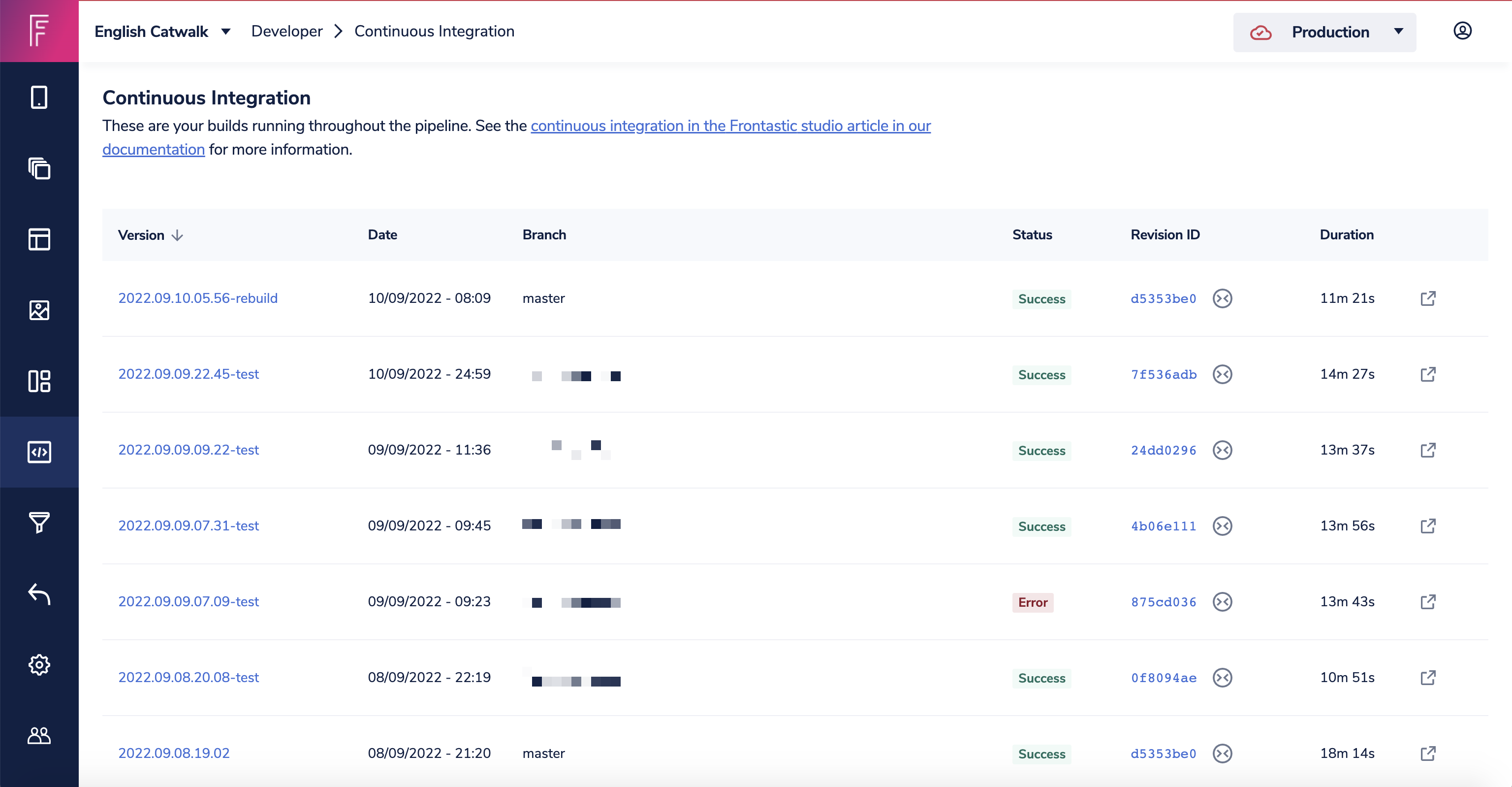Open the continuous integration documentation link
Screen dimensions: 1512x787
pos(730,126)
